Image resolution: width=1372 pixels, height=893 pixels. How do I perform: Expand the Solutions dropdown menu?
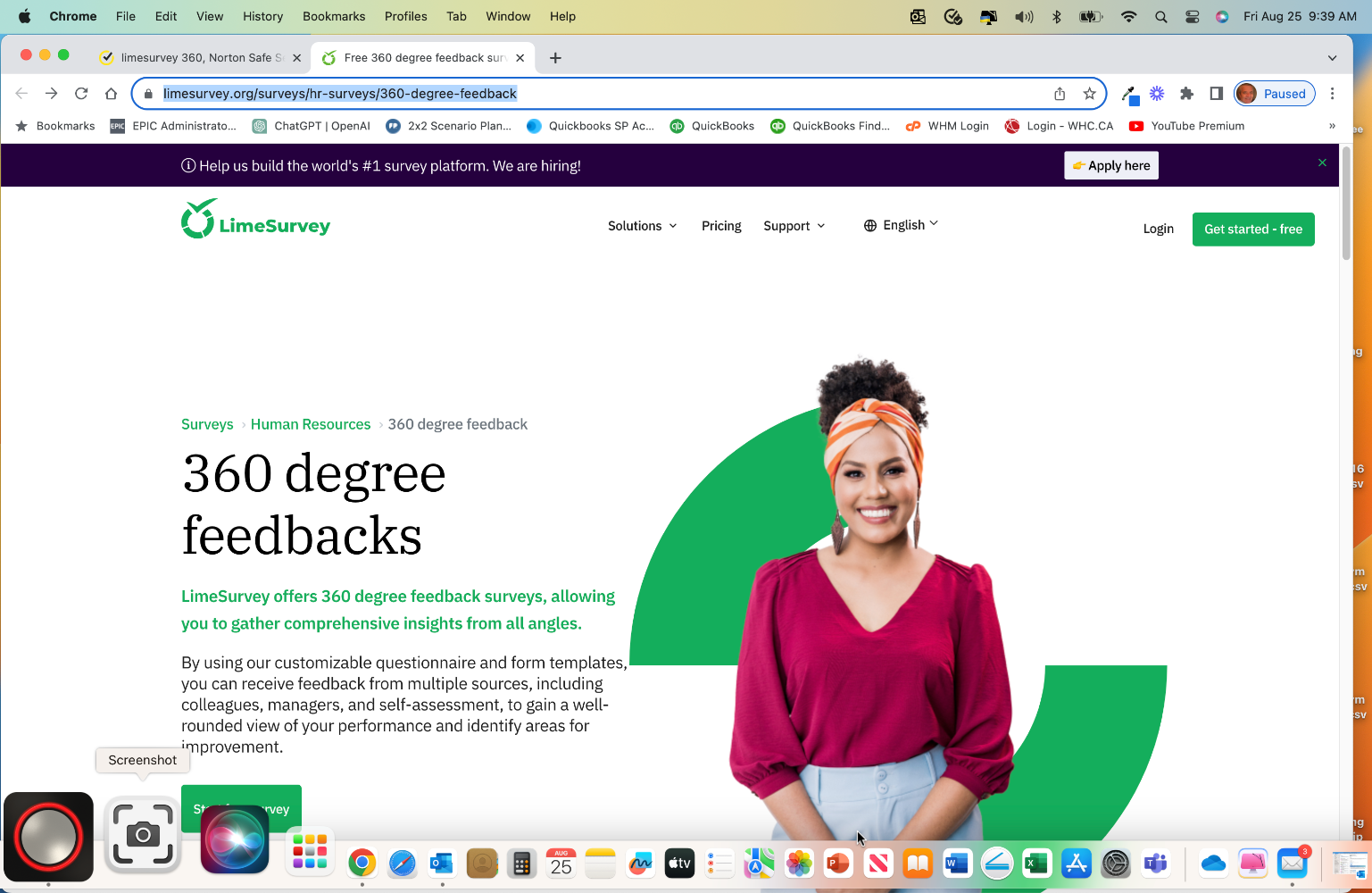(x=642, y=226)
